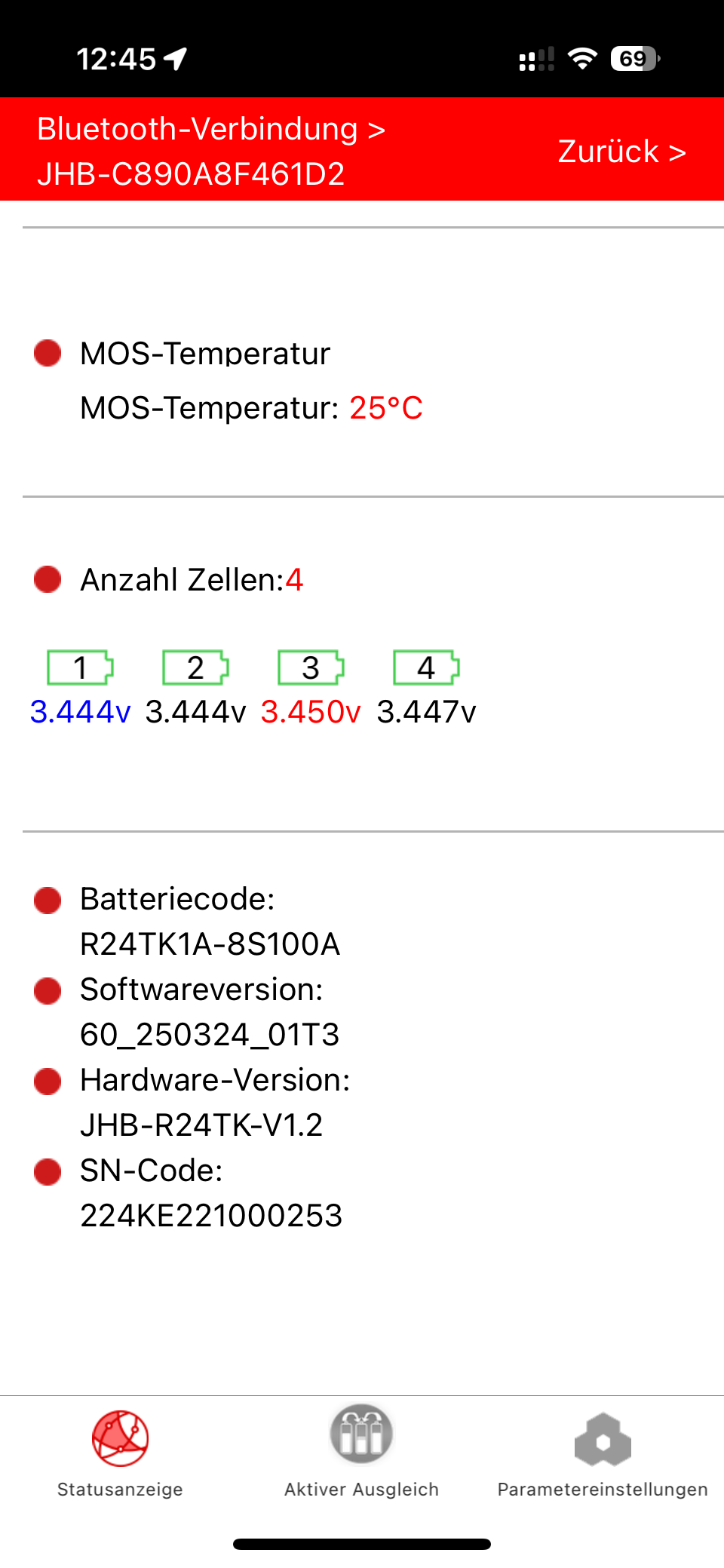Tap the blue 3.444v cell voltage
The image size is (724, 1568).
pyautogui.click(x=80, y=712)
